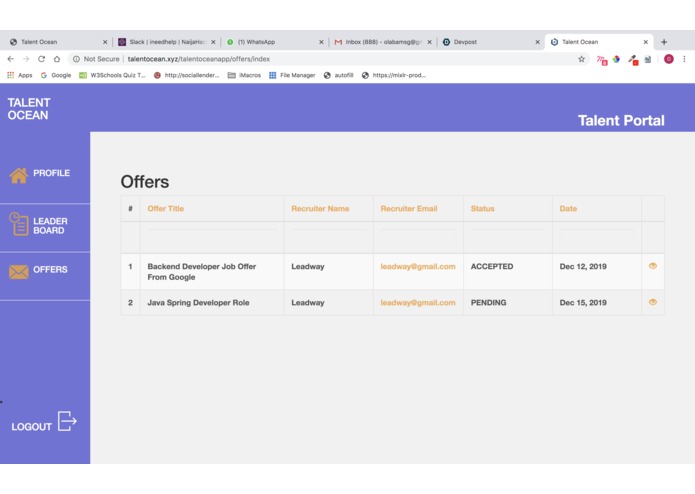Click the Not Secure site info icon
This screenshot has width=695, height=494.
[76, 59]
